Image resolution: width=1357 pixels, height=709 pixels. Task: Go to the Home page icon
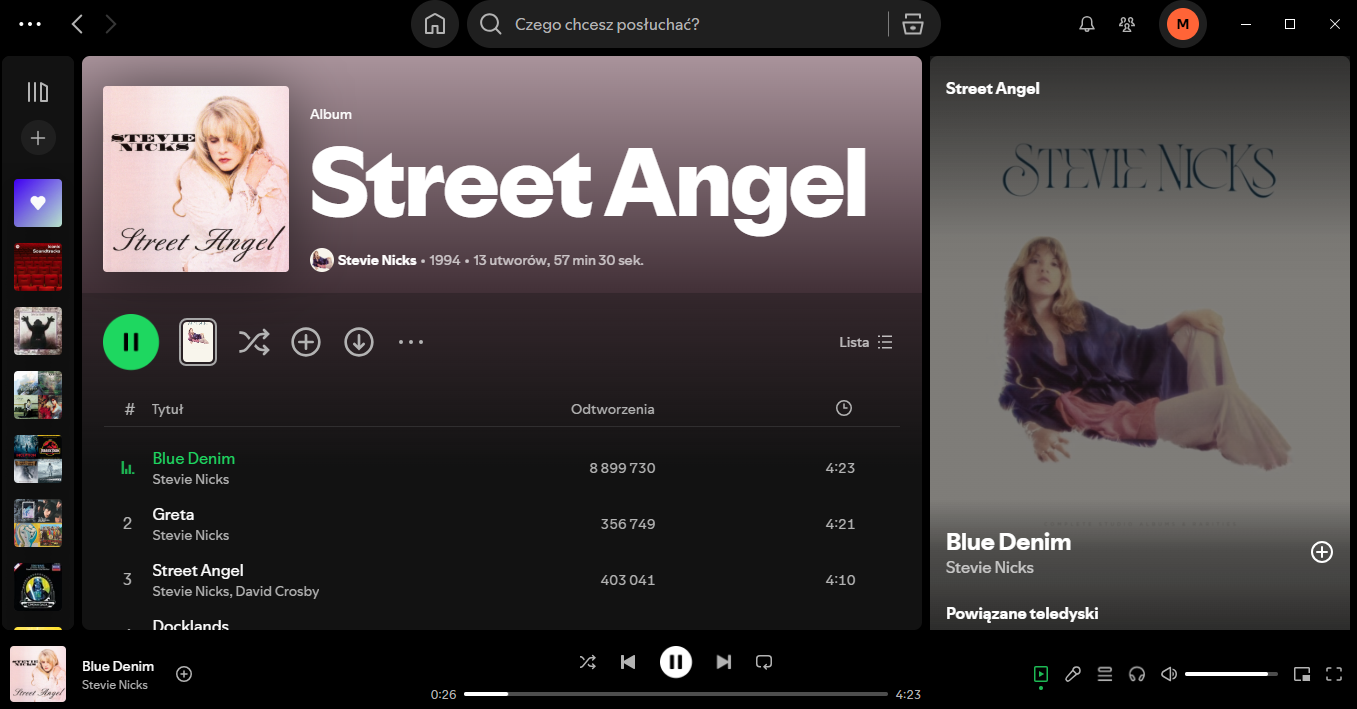[x=435, y=24]
